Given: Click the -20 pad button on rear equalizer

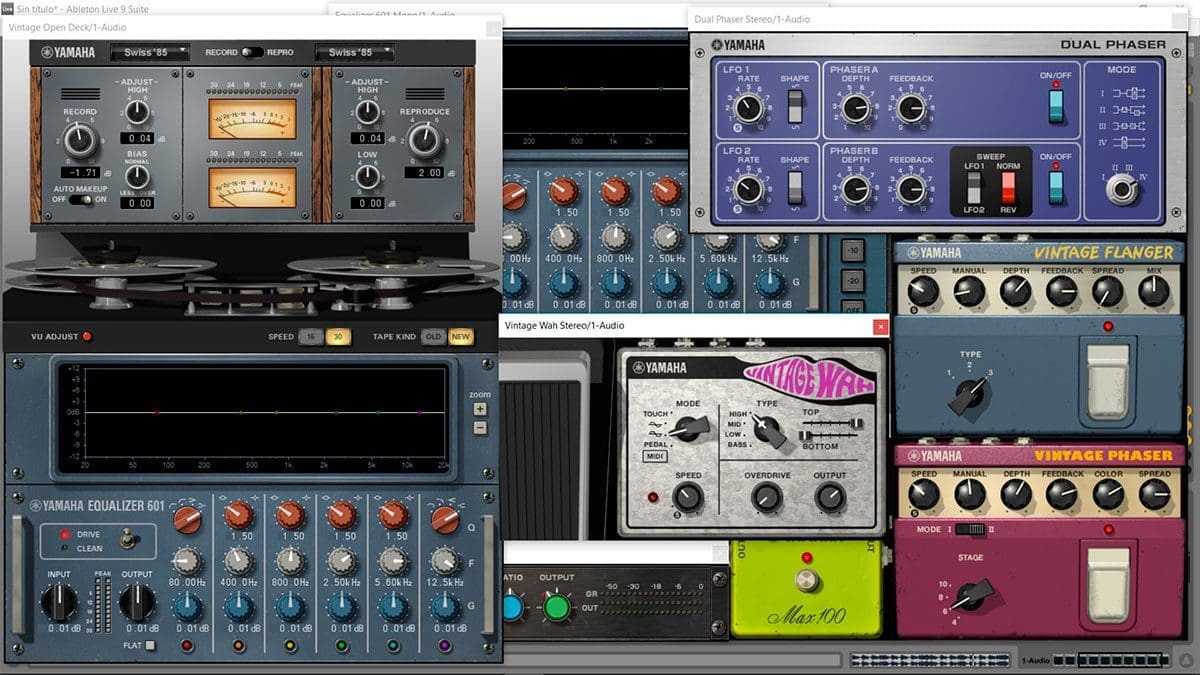Looking at the screenshot, I should coord(852,281).
